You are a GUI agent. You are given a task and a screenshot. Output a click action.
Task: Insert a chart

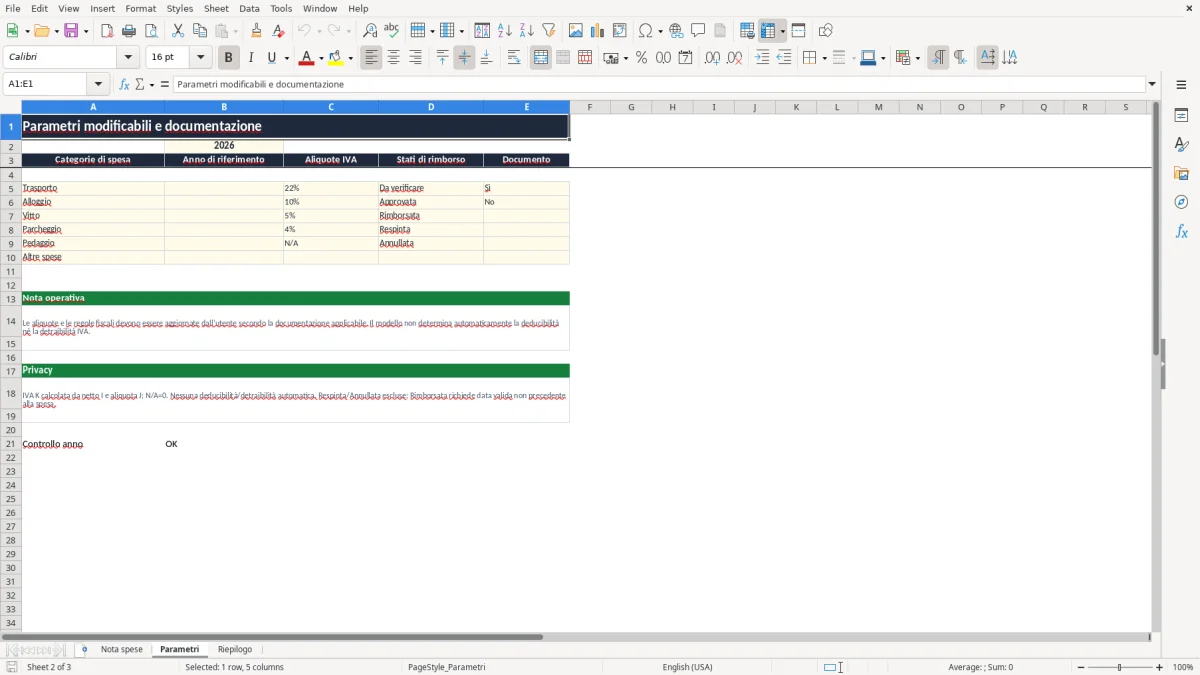pyautogui.click(x=597, y=31)
